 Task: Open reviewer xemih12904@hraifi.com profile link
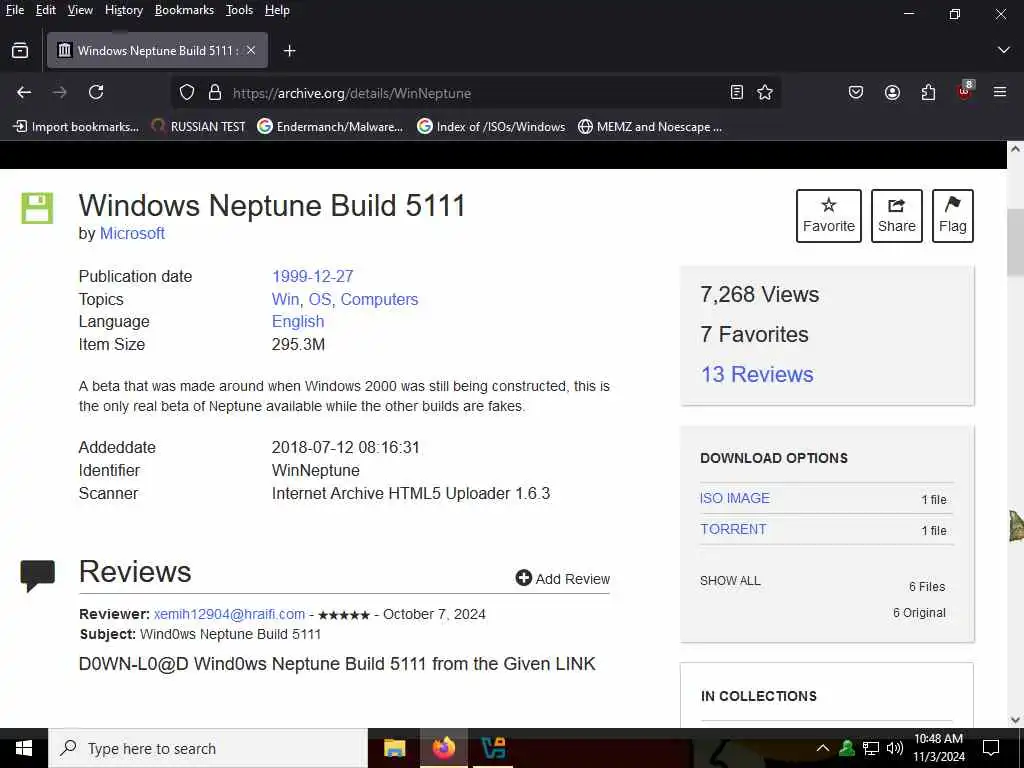(229, 614)
